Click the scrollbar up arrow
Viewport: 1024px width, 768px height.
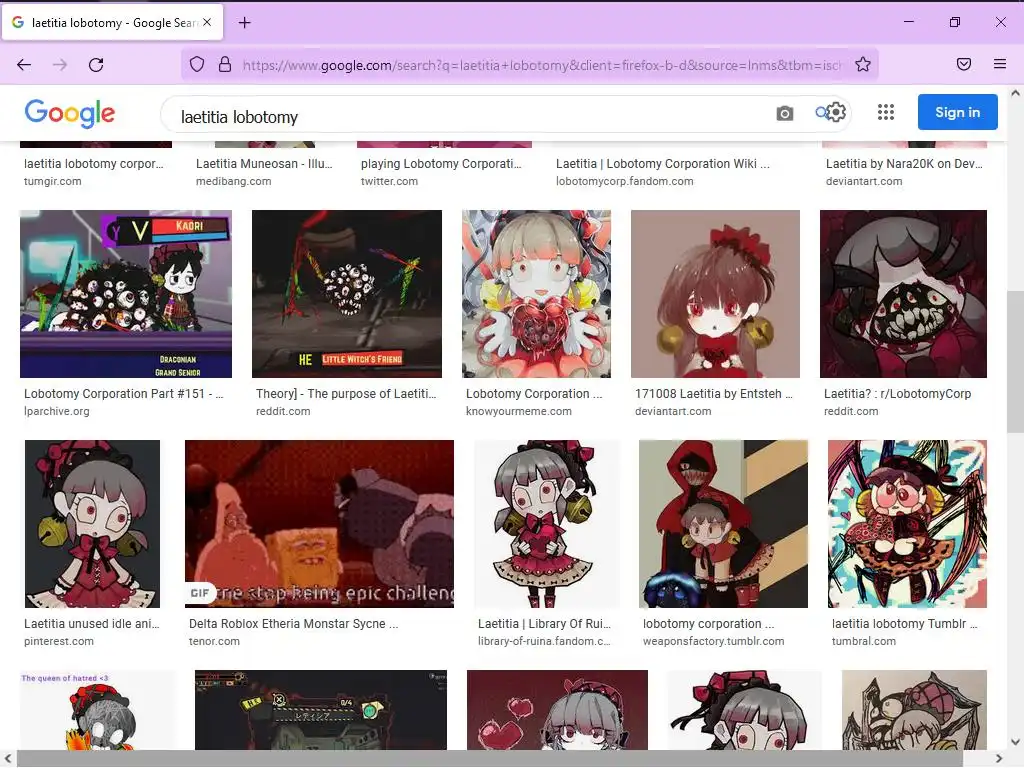1015,93
